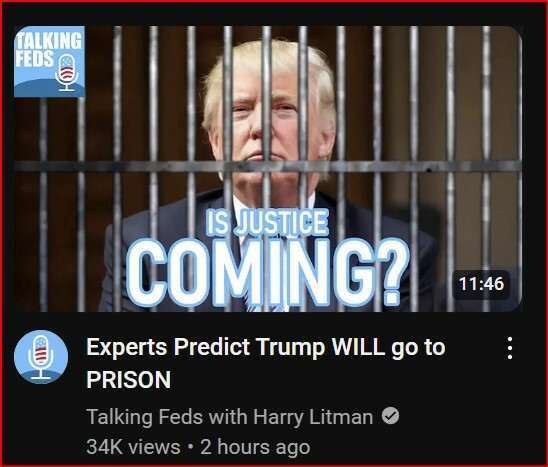548x467 pixels.
Task: Click the TALKING FEDS text in the thumbnail logo
Action: pos(48,49)
